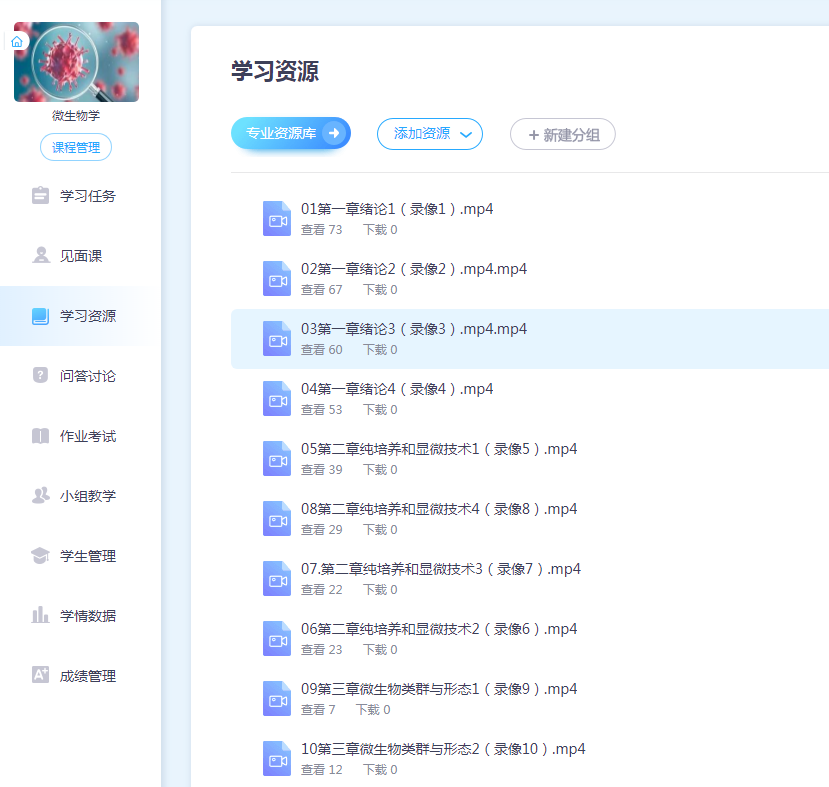Click video icon for 06第二章纯培养和显微技术2
Screen dimensions: 829x787
click(277, 638)
